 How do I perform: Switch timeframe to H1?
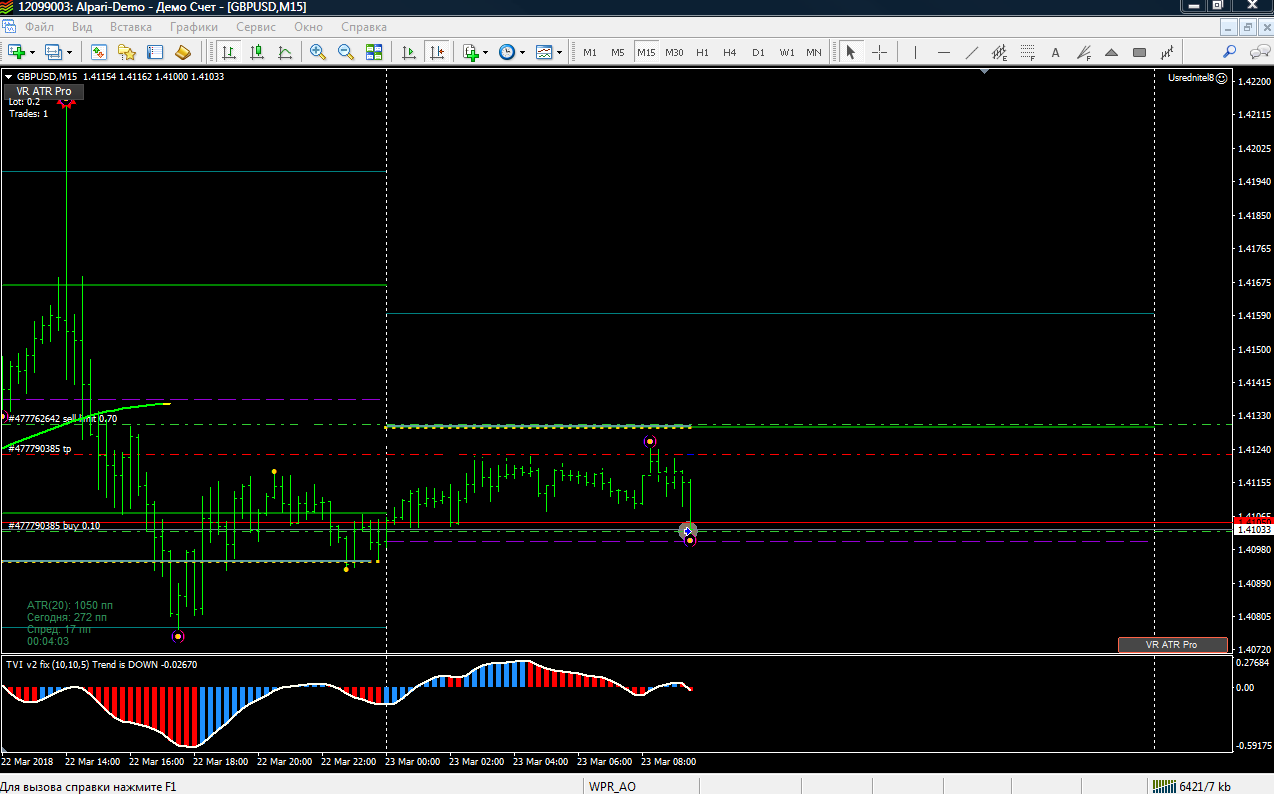point(702,52)
